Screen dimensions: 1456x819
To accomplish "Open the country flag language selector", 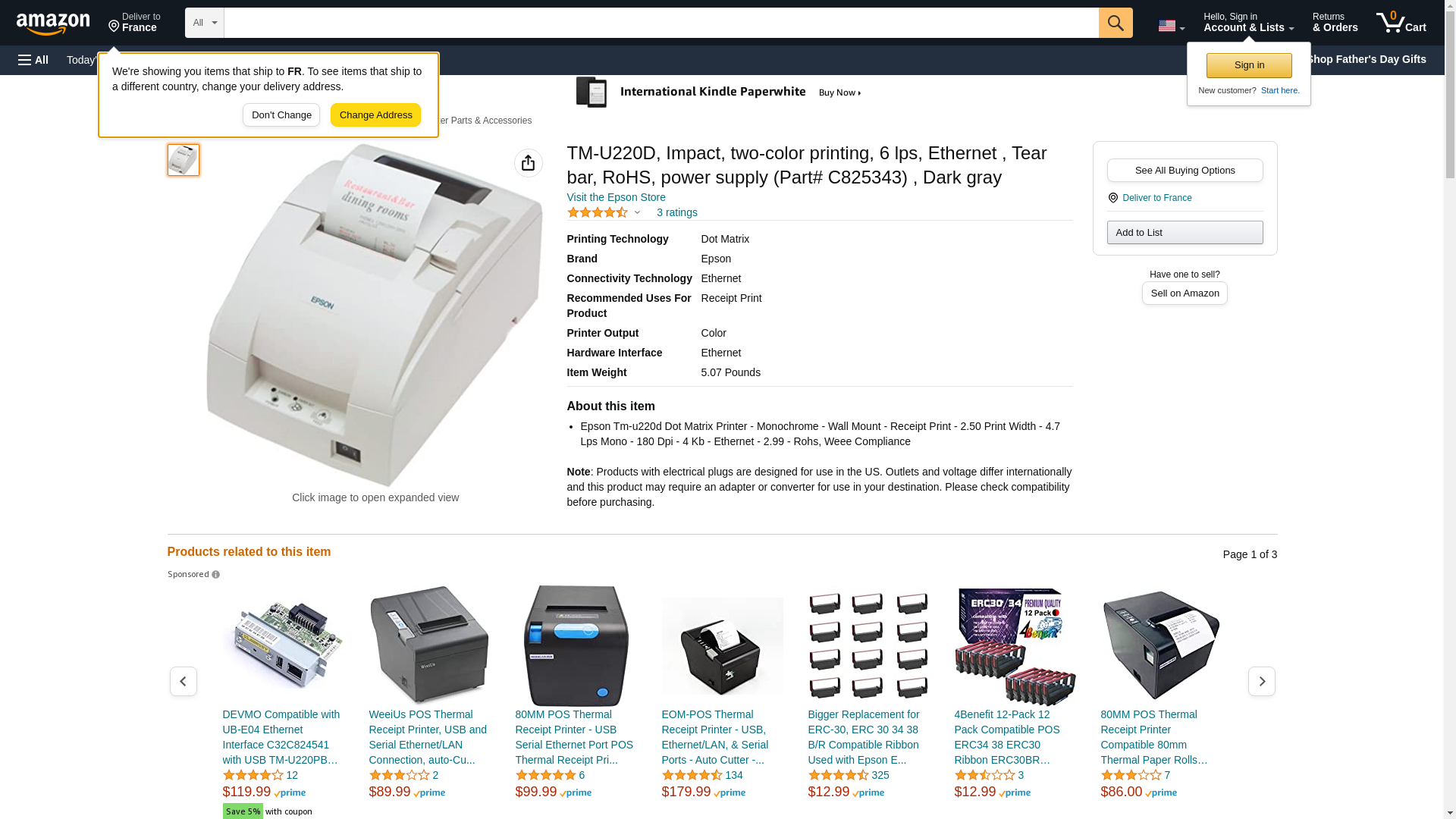I will tap(1172, 26).
